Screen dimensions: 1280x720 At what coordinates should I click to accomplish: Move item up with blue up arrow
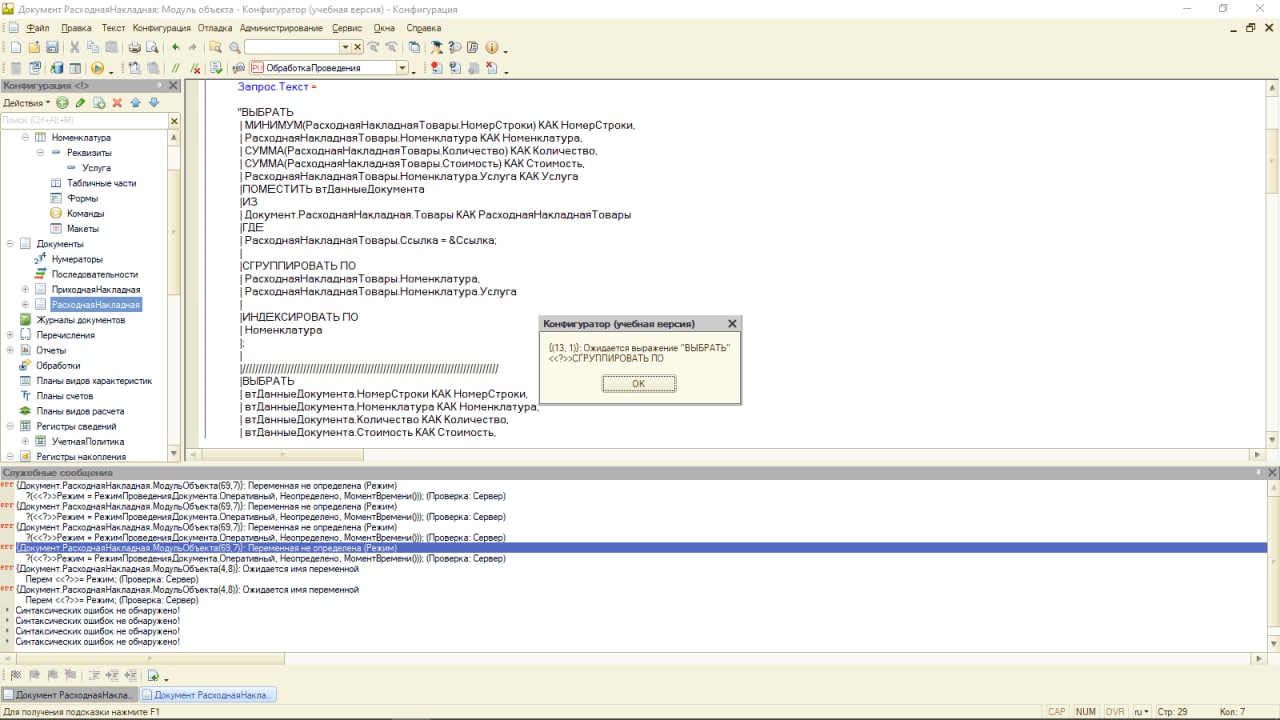(x=135, y=103)
